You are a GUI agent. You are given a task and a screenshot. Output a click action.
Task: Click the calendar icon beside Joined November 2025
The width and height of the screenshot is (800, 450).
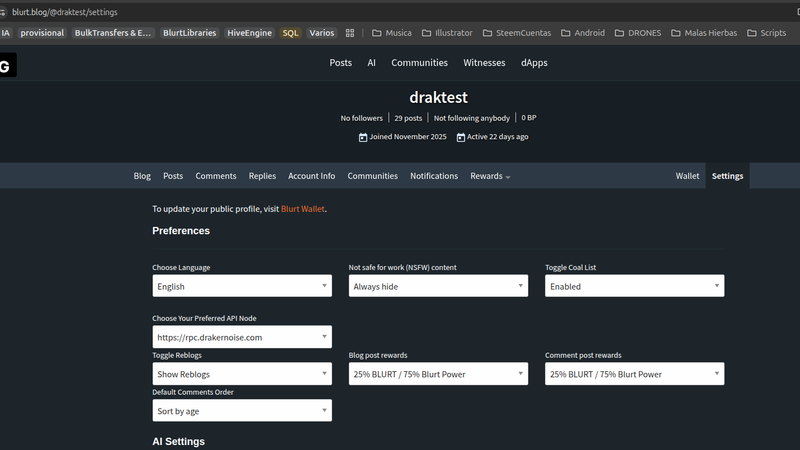coord(363,137)
